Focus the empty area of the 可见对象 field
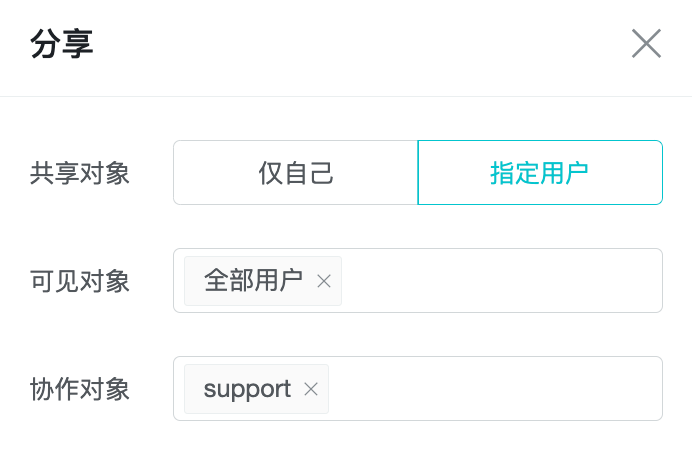This screenshot has width=692, height=462. (x=500, y=281)
